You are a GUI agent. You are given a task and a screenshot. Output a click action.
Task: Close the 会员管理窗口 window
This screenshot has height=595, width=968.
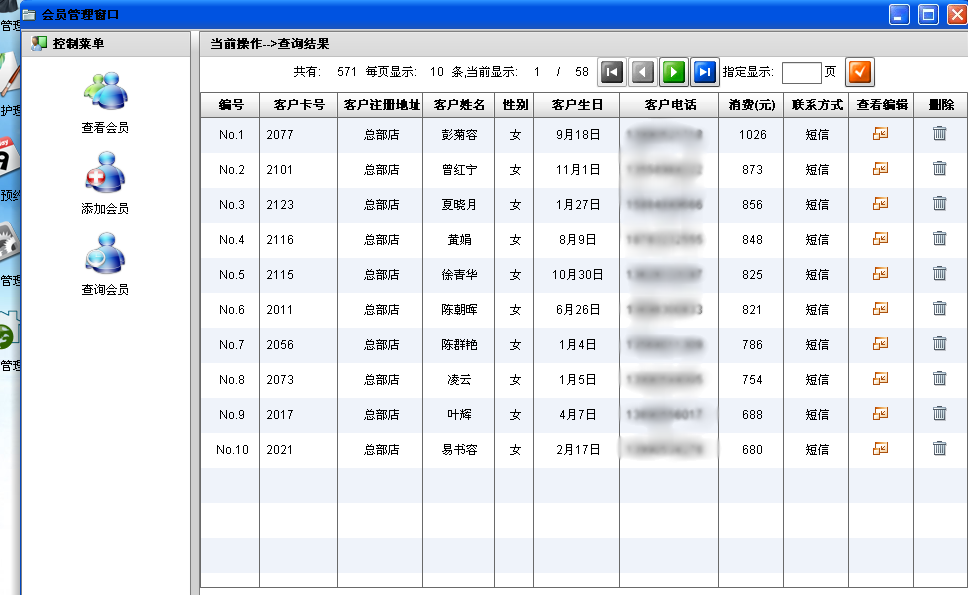[x=957, y=14]
